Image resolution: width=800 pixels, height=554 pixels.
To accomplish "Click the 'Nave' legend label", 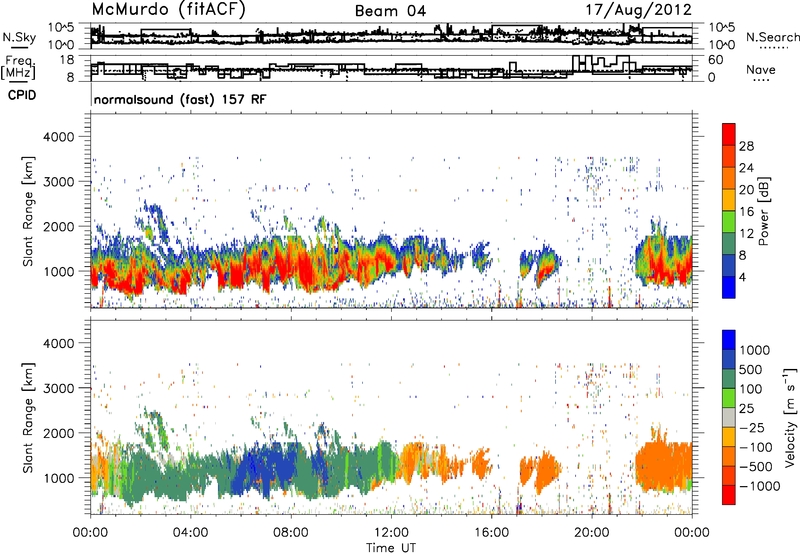I will (x=761, y=69).
